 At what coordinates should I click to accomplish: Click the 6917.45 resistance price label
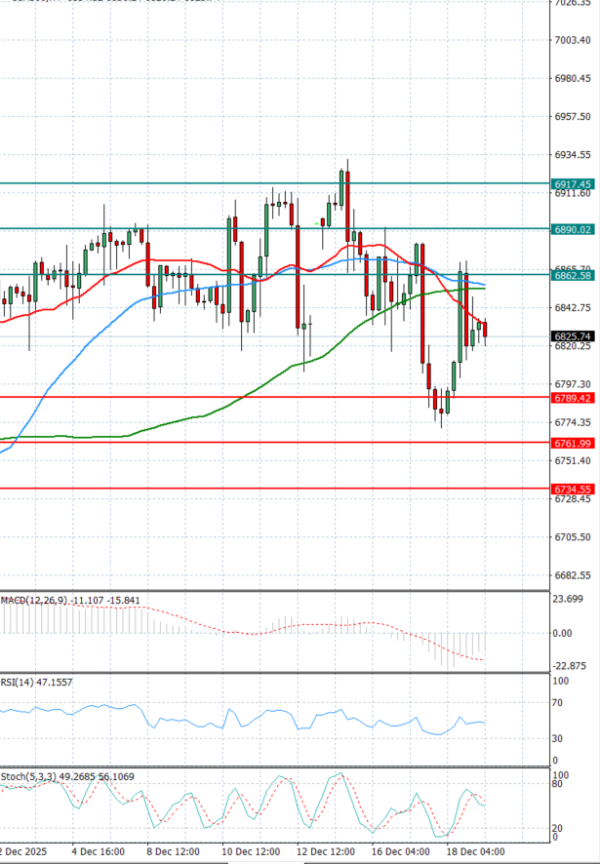click(572, 184)
